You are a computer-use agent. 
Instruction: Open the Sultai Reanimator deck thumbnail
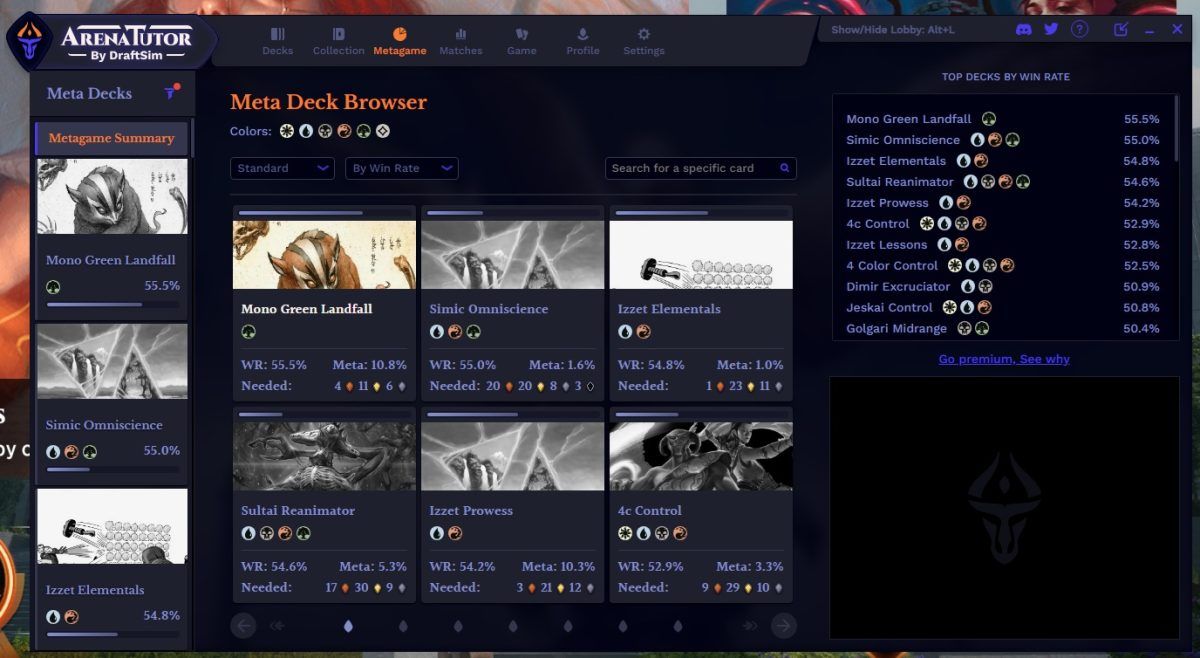[x=324, y=456]
